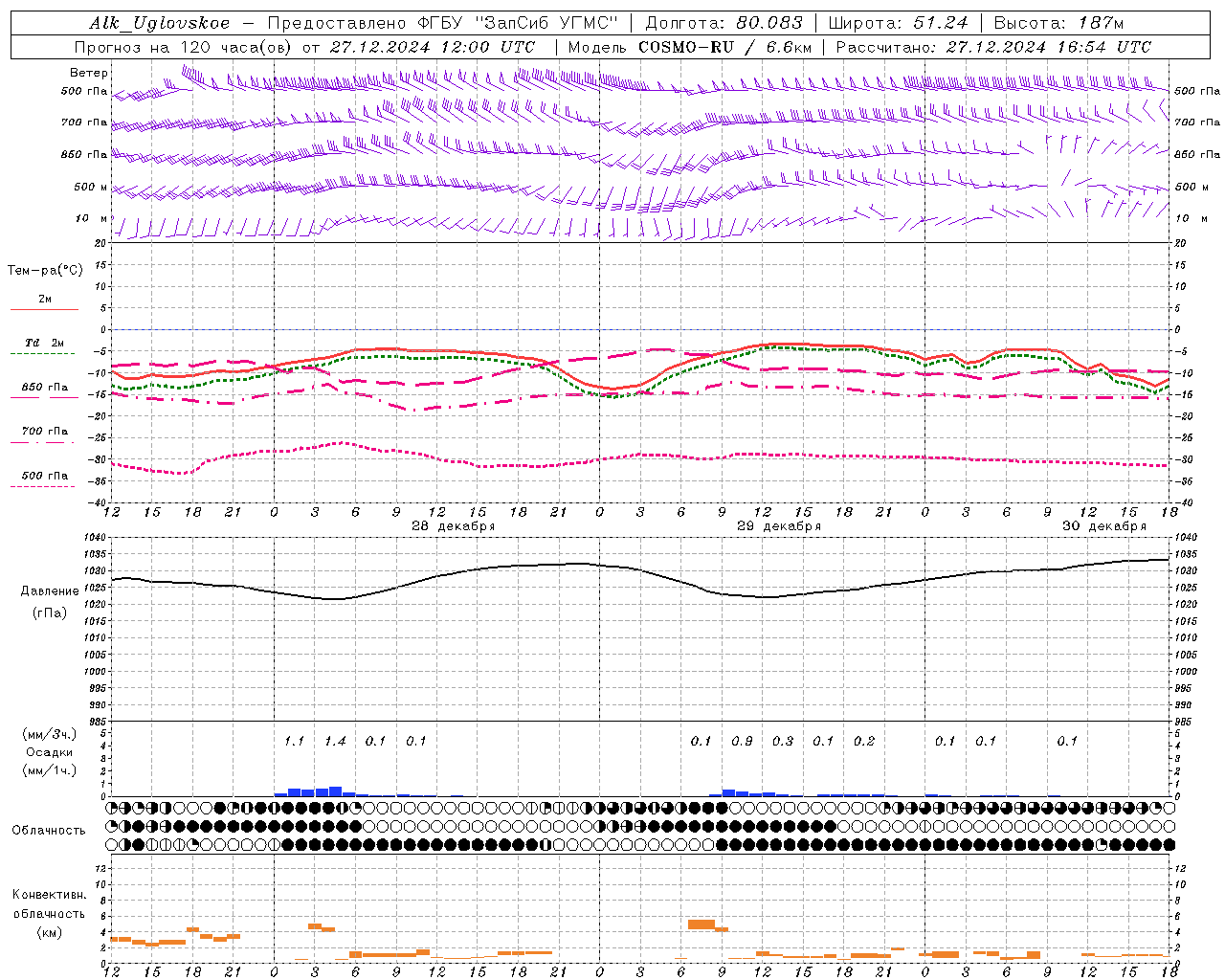Select the longitude value Долгота: 80.083
Image resolution: width=1225 pixels, height=980 pixels.
click(724, 23)
